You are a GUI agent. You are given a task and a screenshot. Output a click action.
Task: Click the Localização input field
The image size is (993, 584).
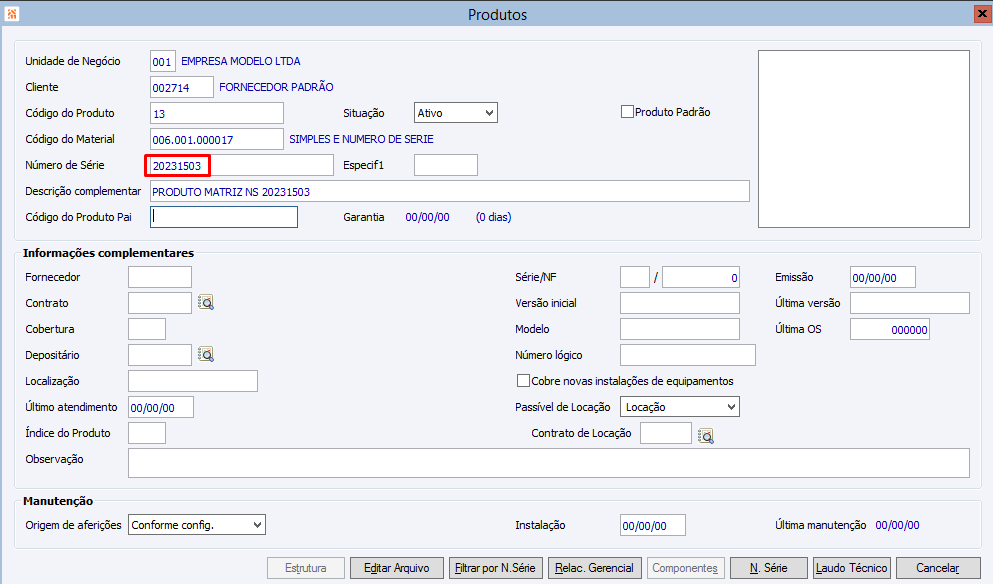click(193, 381)
